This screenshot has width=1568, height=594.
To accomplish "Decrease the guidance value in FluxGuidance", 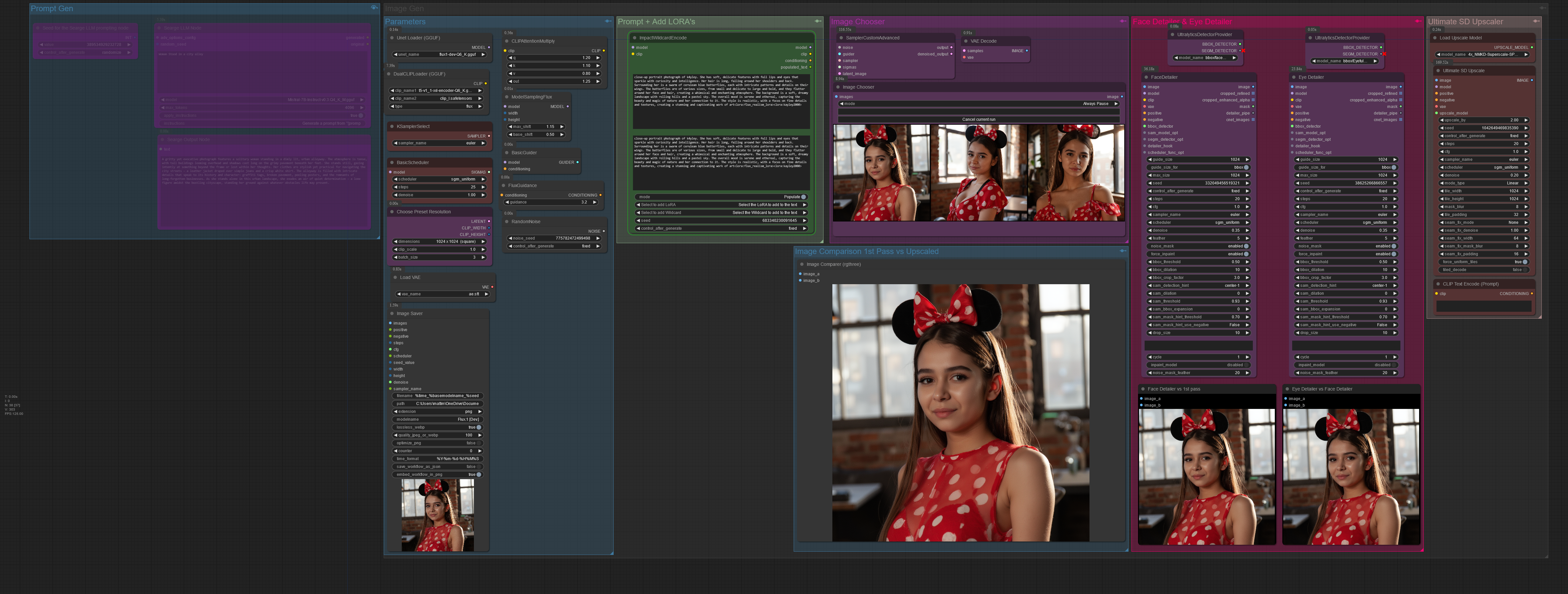I will click(x=507, y=202).
